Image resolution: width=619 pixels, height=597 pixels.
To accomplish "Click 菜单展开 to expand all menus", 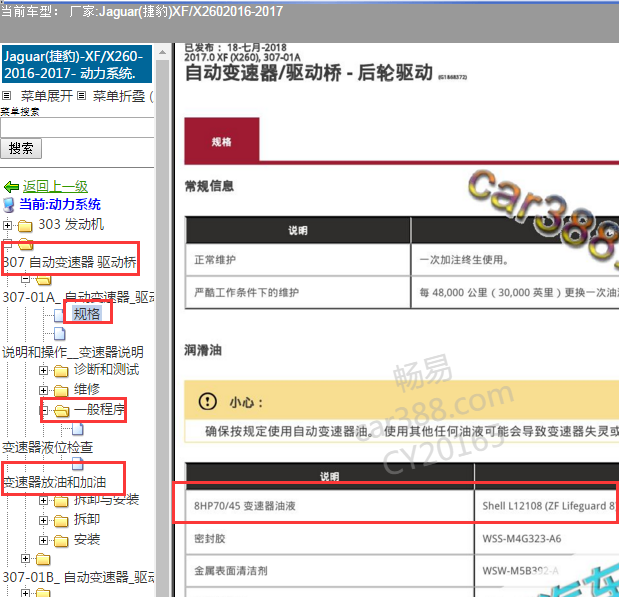I will tap(47, 96).
